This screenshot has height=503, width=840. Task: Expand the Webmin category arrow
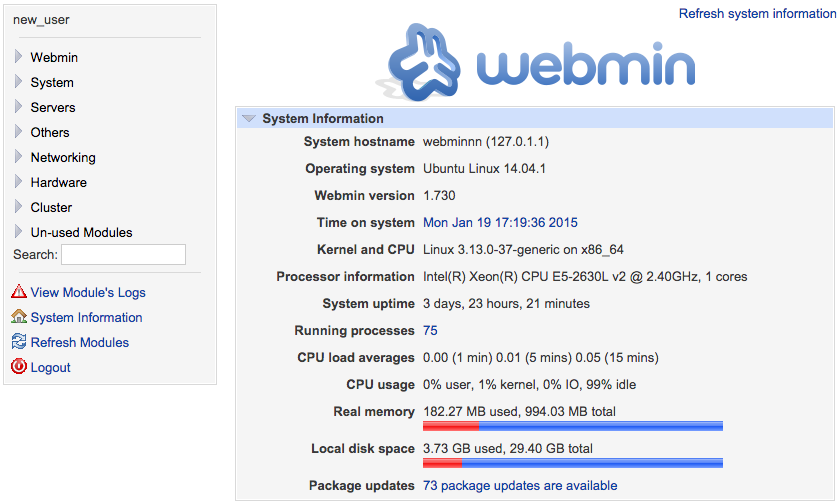click(x=18, y=57)
